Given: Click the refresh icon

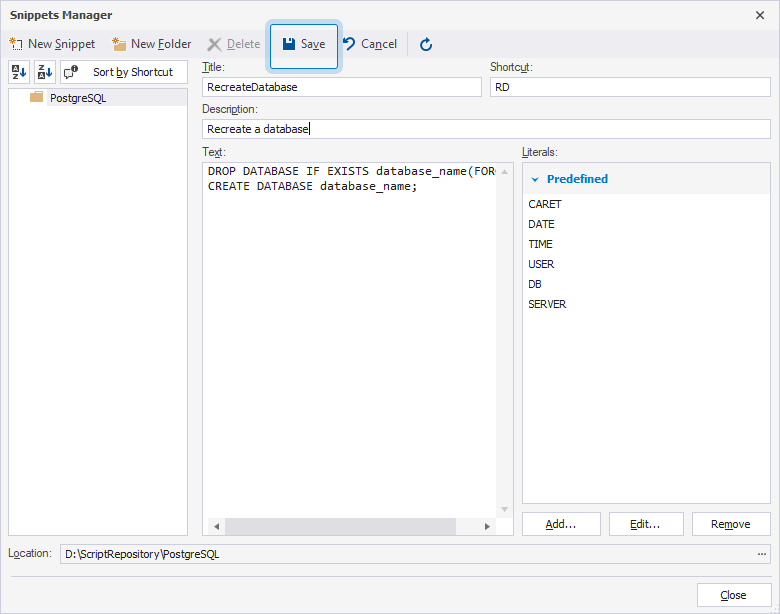Looking at the screenshot, I should (x=426, y=44).
